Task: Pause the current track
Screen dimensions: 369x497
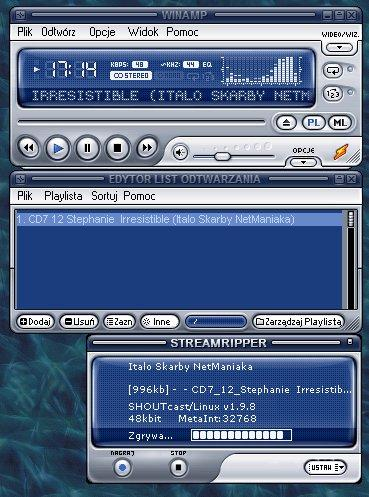Action: pyautogui.click(x=87, y=148)
